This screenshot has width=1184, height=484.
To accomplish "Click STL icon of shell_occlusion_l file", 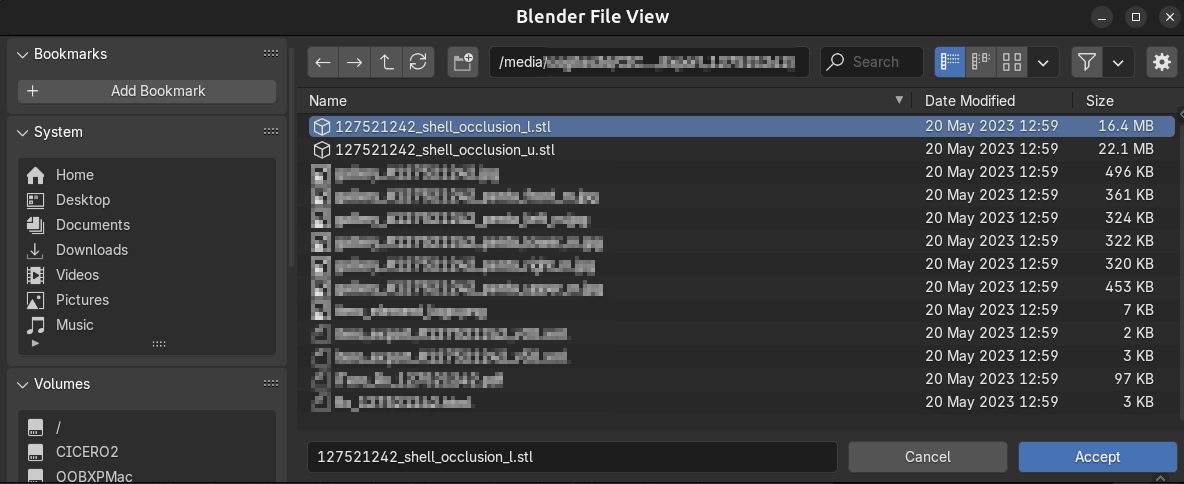I will pyautogui.click(x=322, y=126).
